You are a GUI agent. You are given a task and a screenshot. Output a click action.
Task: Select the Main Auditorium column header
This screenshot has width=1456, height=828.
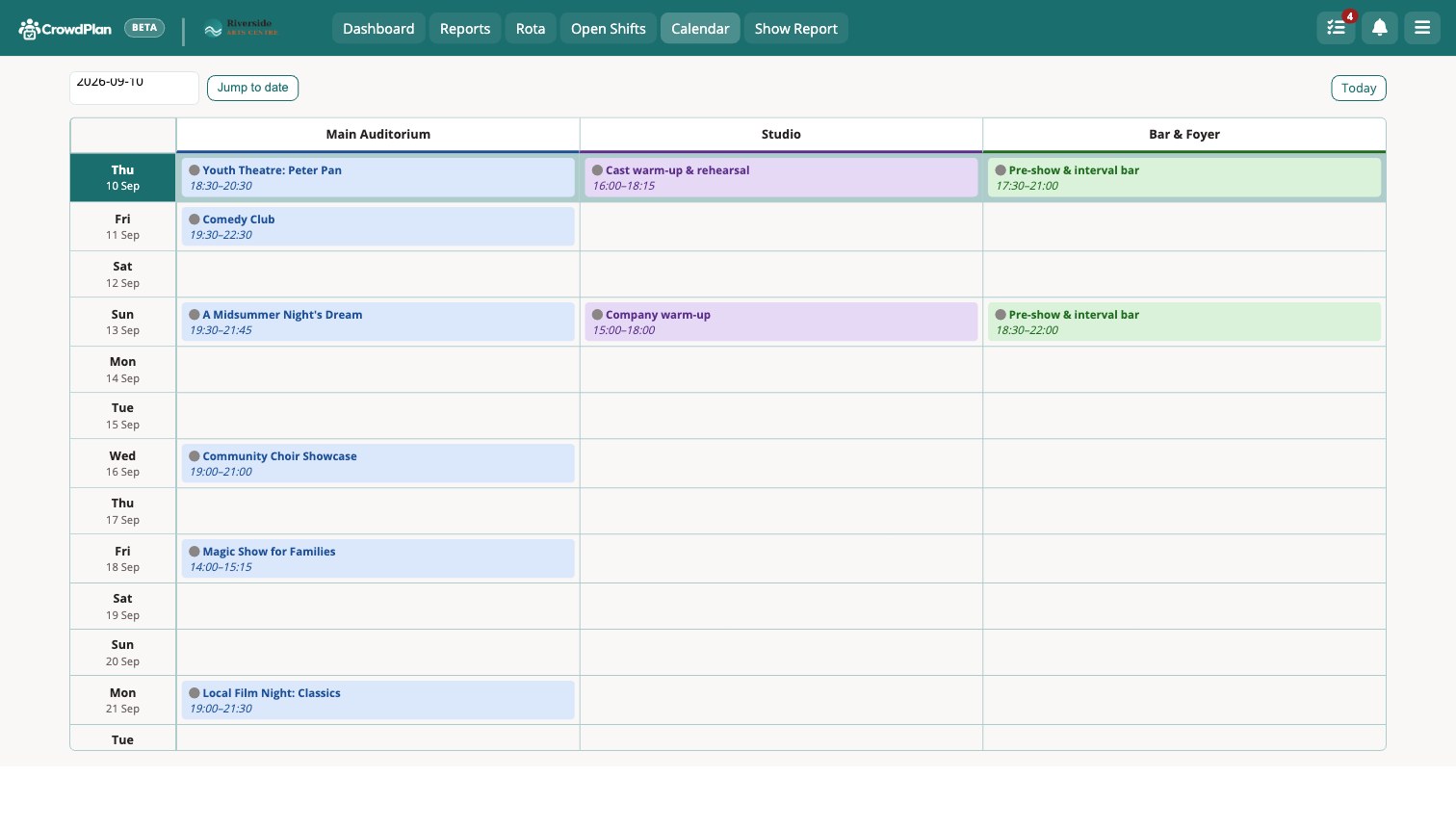[378, 135]
